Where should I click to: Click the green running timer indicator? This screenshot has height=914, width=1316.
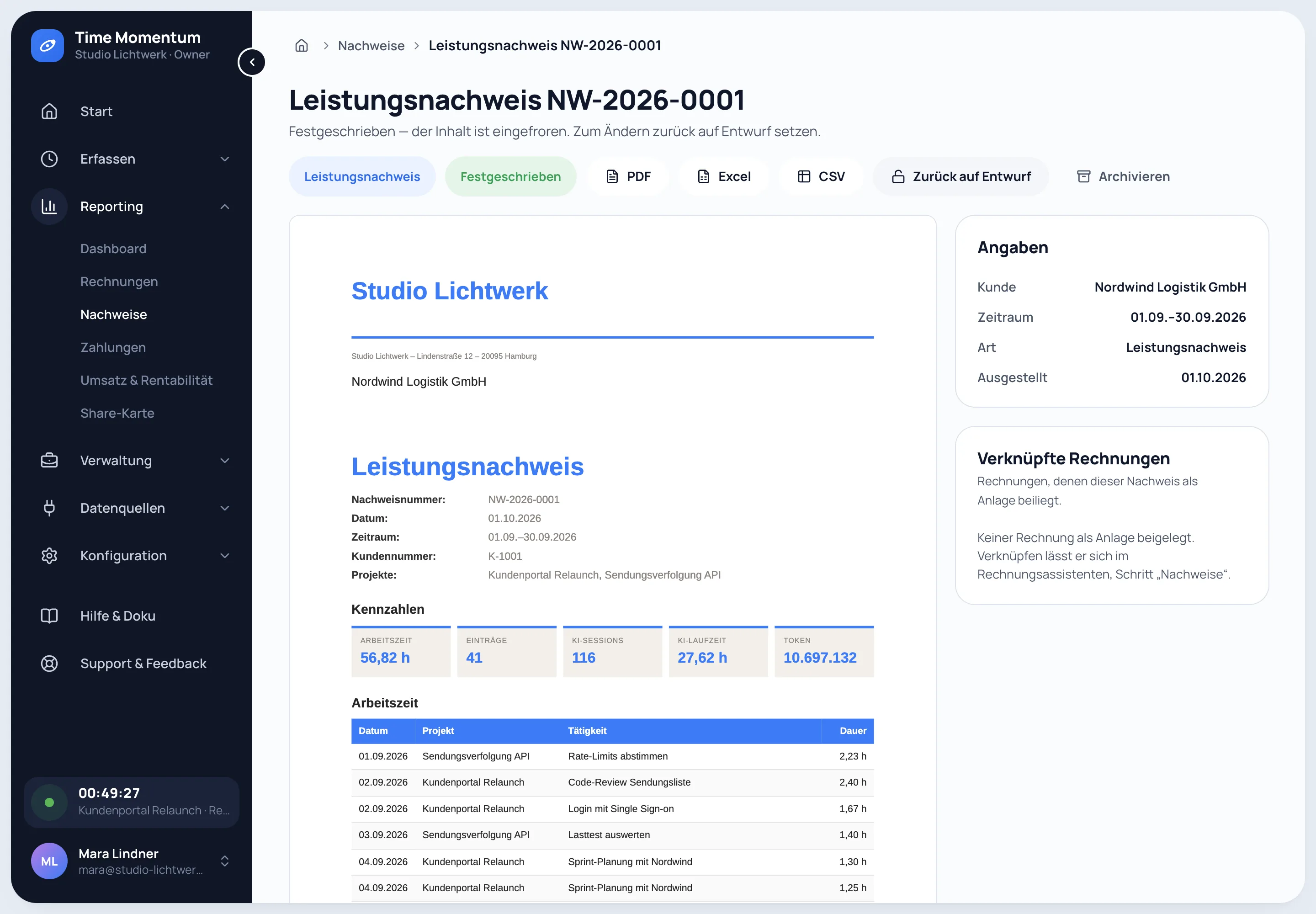49,802
